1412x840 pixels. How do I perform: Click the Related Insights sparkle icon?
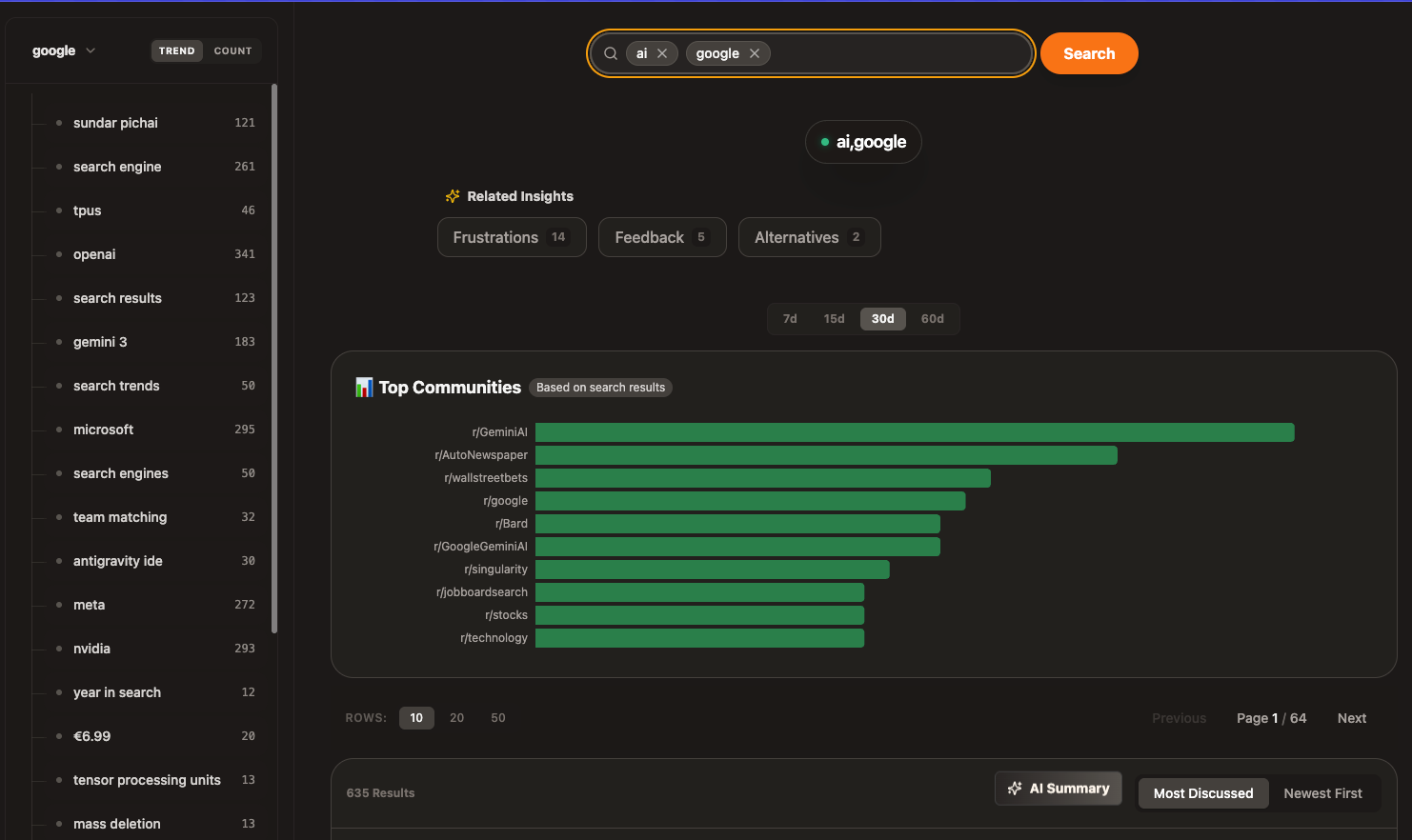(453, 196)
